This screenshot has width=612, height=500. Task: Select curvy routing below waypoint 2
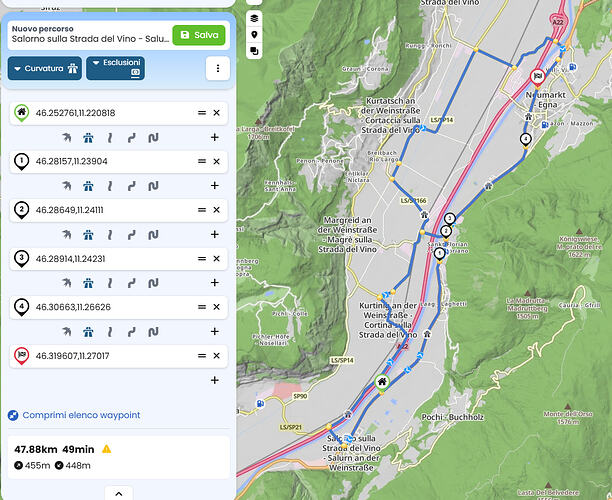click(132, 234)
